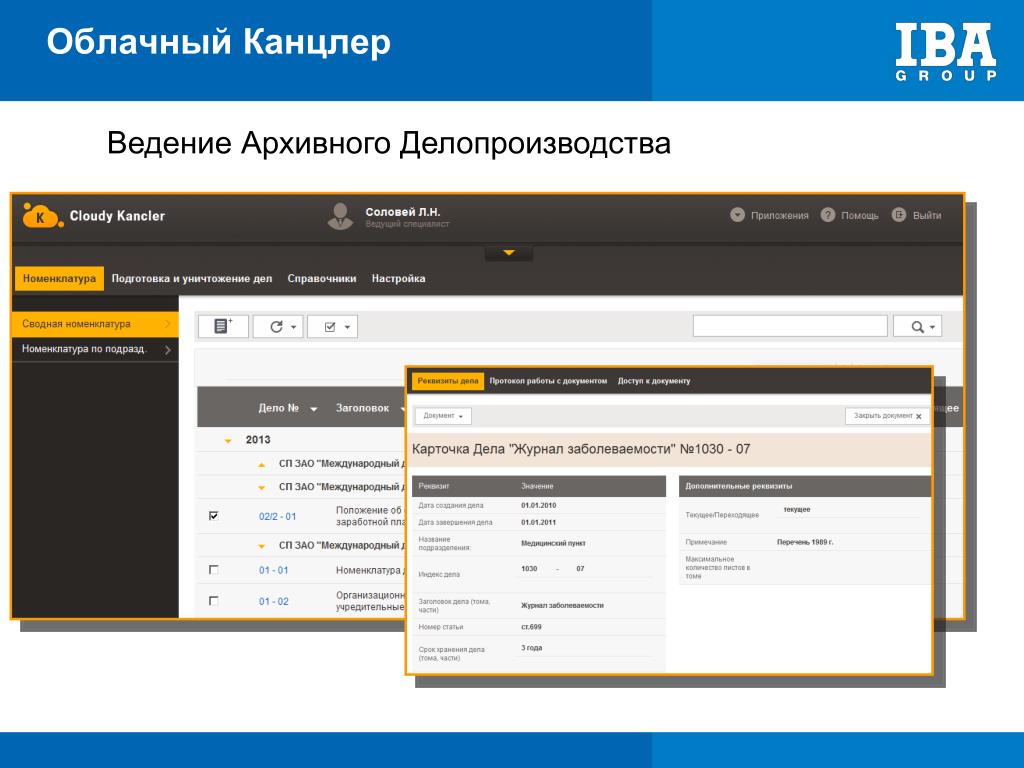The width and height of the screenshot is (1024, 768).
Task: Click the close X in Закрыть документ
Action: coord(919,416)
